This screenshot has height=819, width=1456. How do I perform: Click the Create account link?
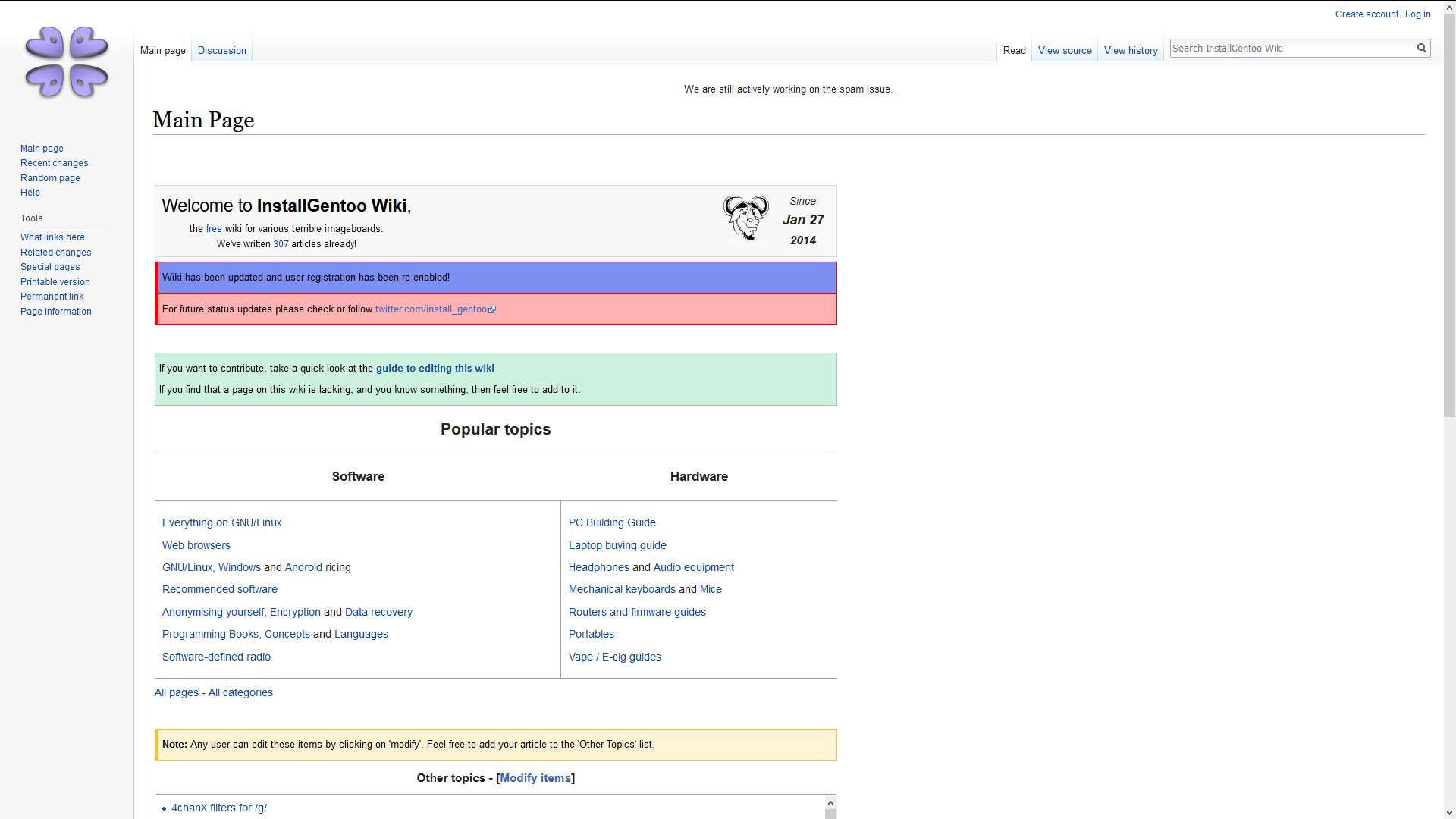1366,14
